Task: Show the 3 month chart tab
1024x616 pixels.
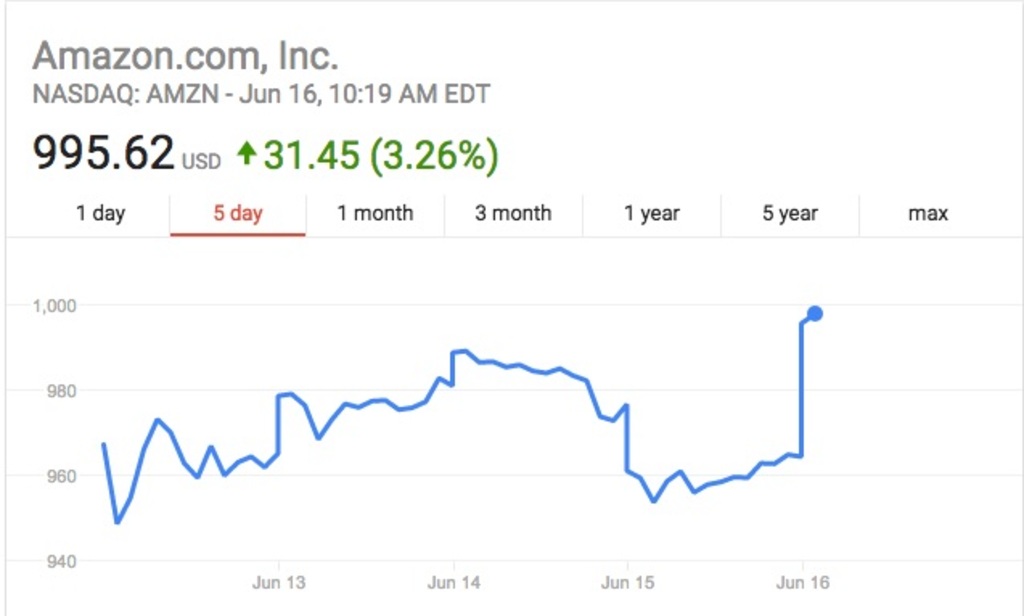Action: (x=513, y=213)
